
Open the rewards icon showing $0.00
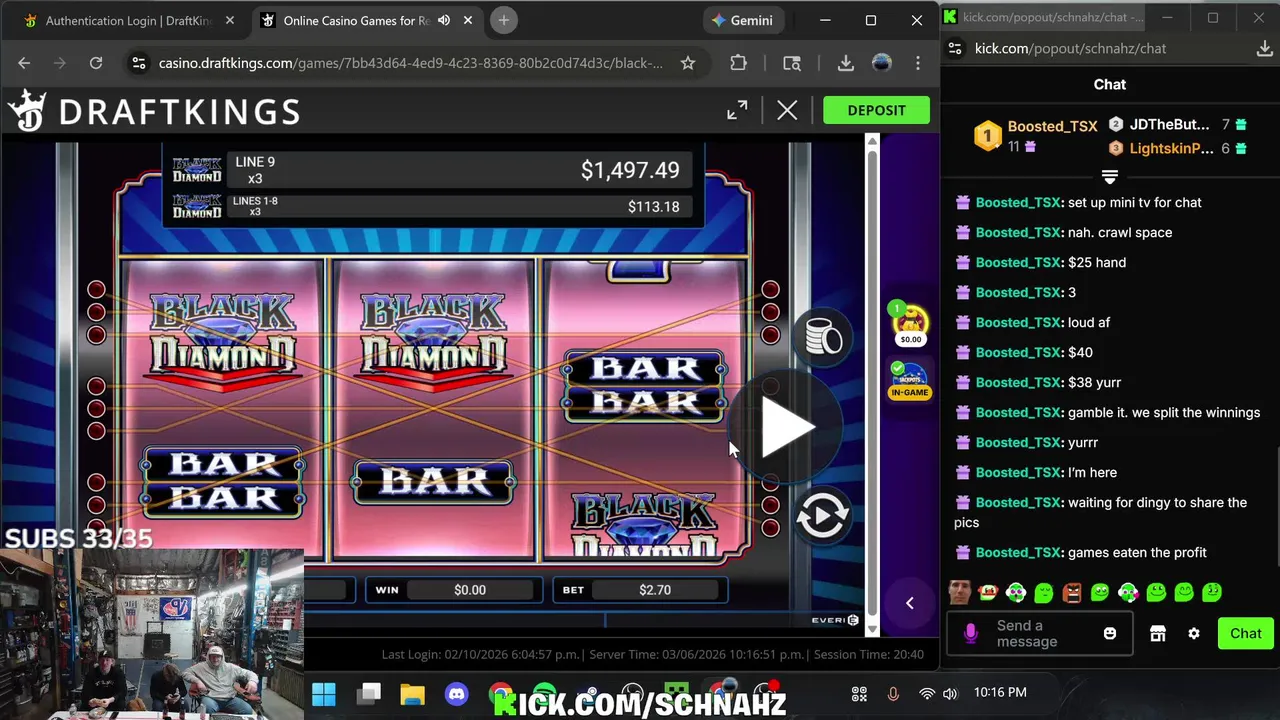pos(910,324)
